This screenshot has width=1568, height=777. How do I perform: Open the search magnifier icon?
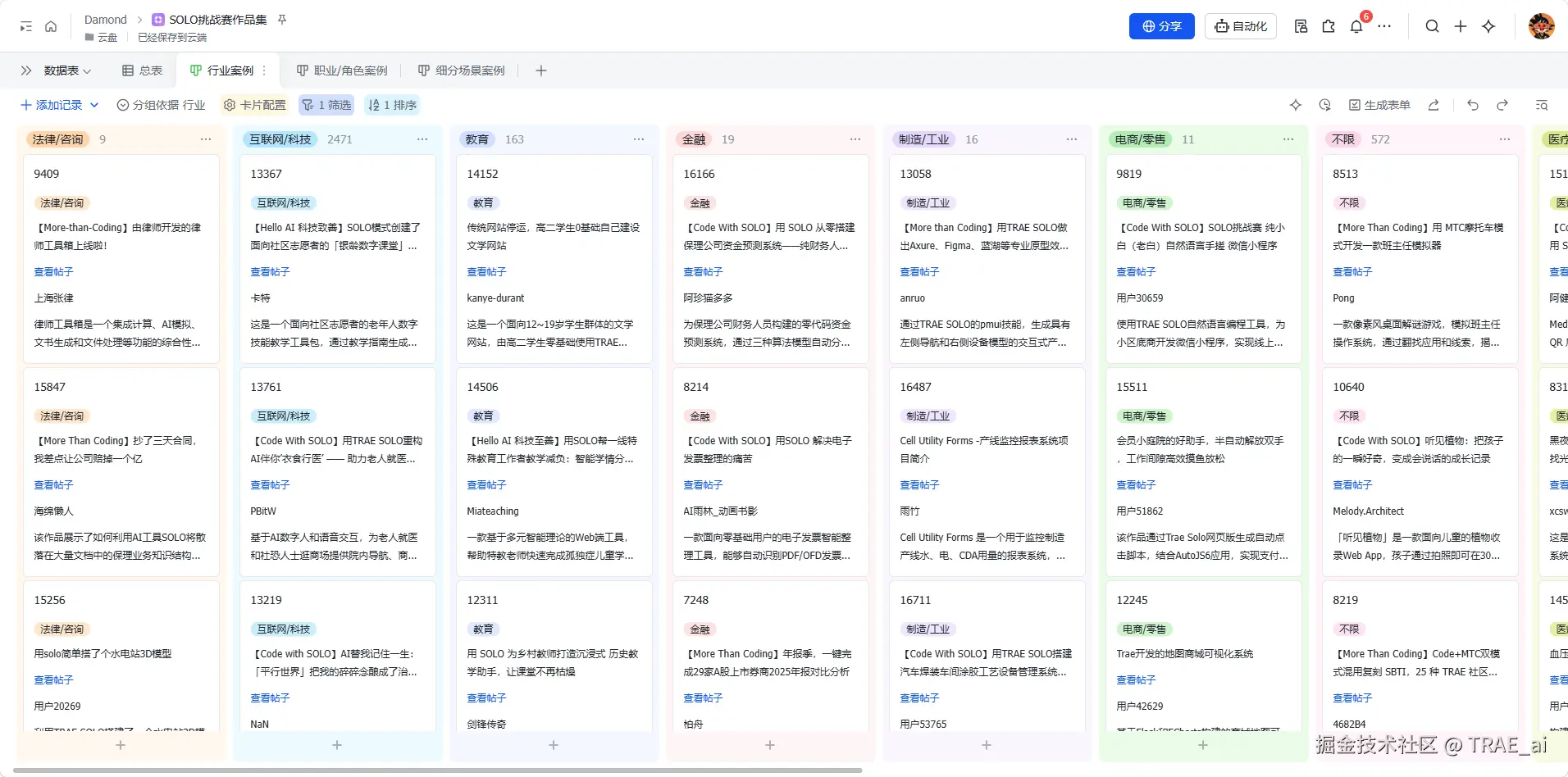click(1432, 27)
